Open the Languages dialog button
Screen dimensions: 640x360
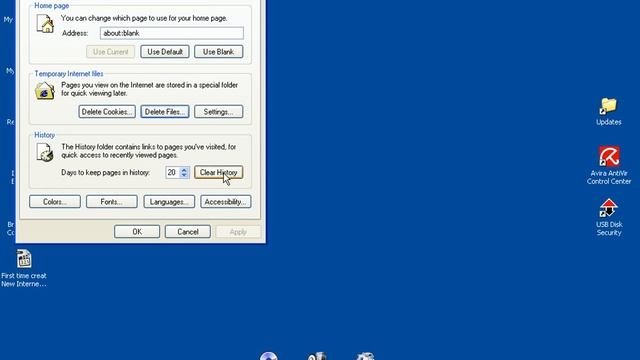coord(169,202)
